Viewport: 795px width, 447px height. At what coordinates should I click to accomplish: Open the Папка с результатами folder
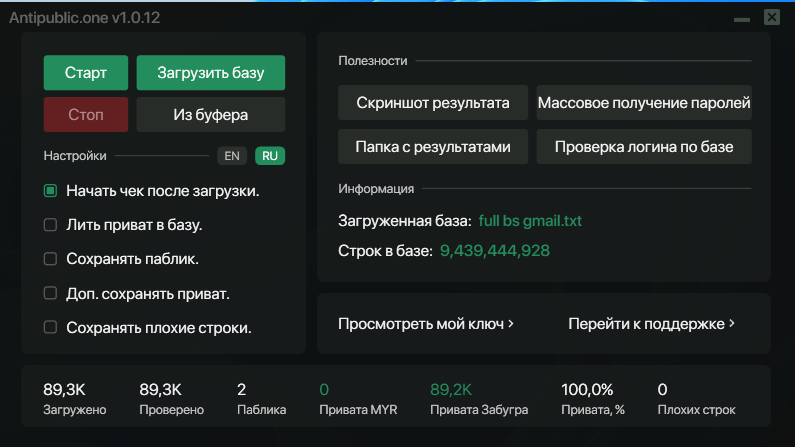pyautogui.click(x=433, y=147)
